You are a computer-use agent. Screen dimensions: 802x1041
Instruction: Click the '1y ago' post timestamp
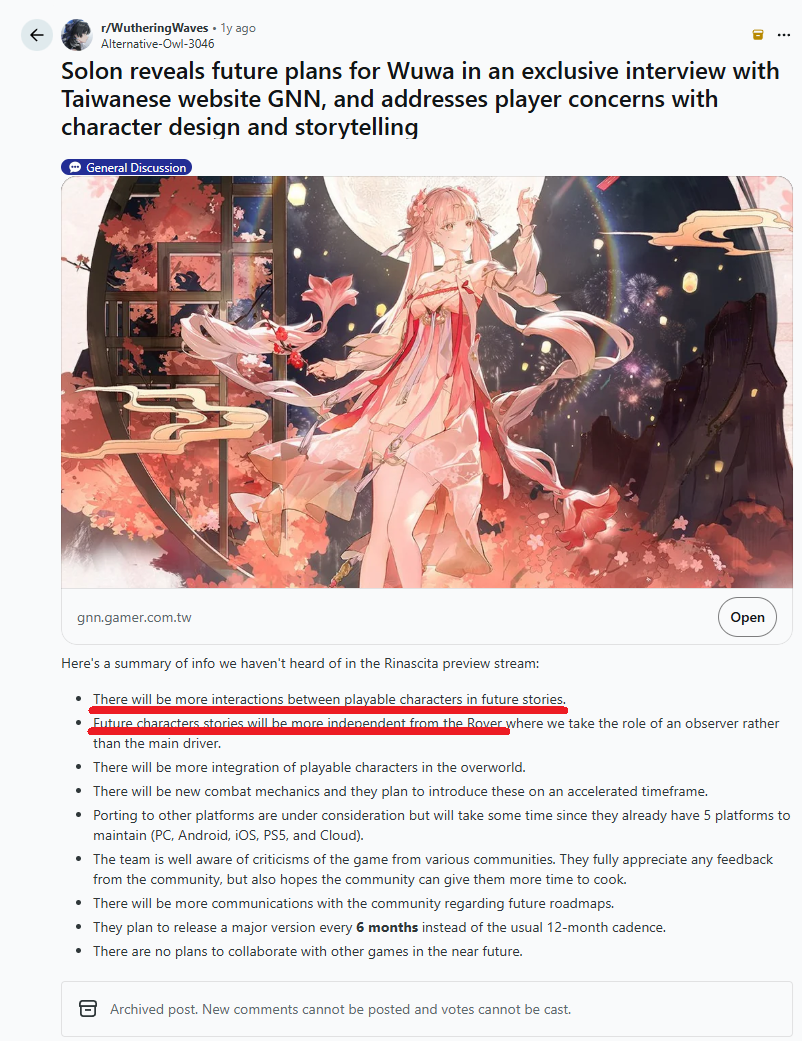click(x=238, y=28)
